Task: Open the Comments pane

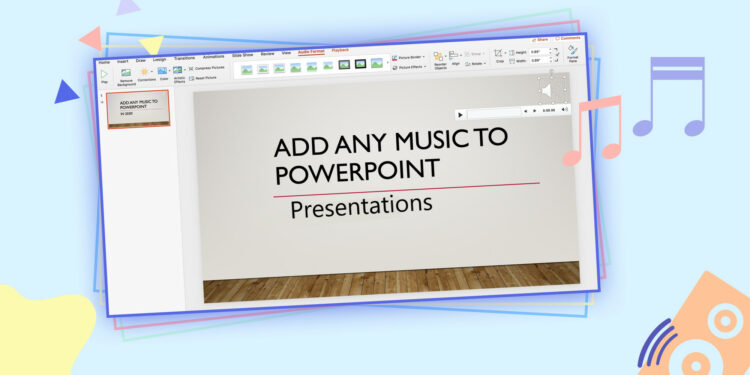Action: [568, 38]
